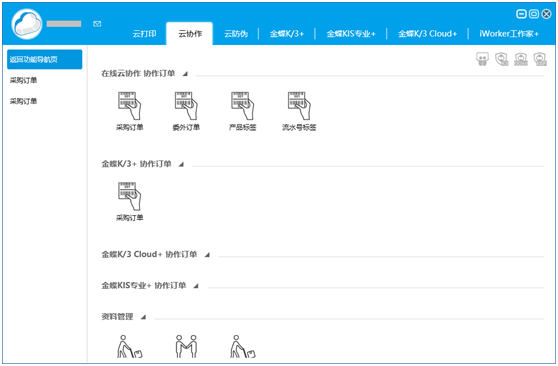Collapse the 金蝶K/3+ 协作订单 section
This screenshot has width=558, height=366.
[x=181, y=164]
